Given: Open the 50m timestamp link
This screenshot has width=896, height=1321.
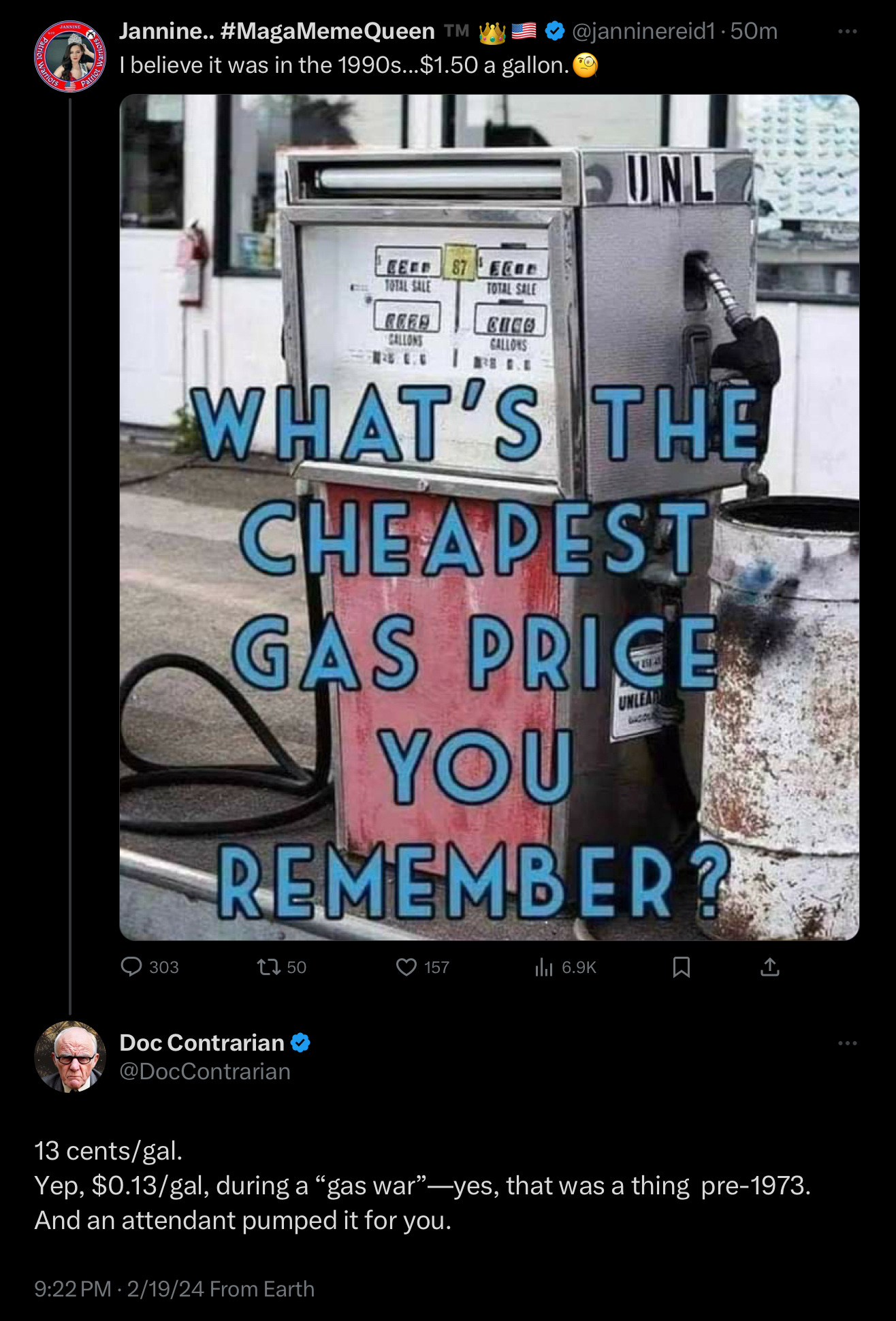Looking at the screenshot, I should pos(754,31).
